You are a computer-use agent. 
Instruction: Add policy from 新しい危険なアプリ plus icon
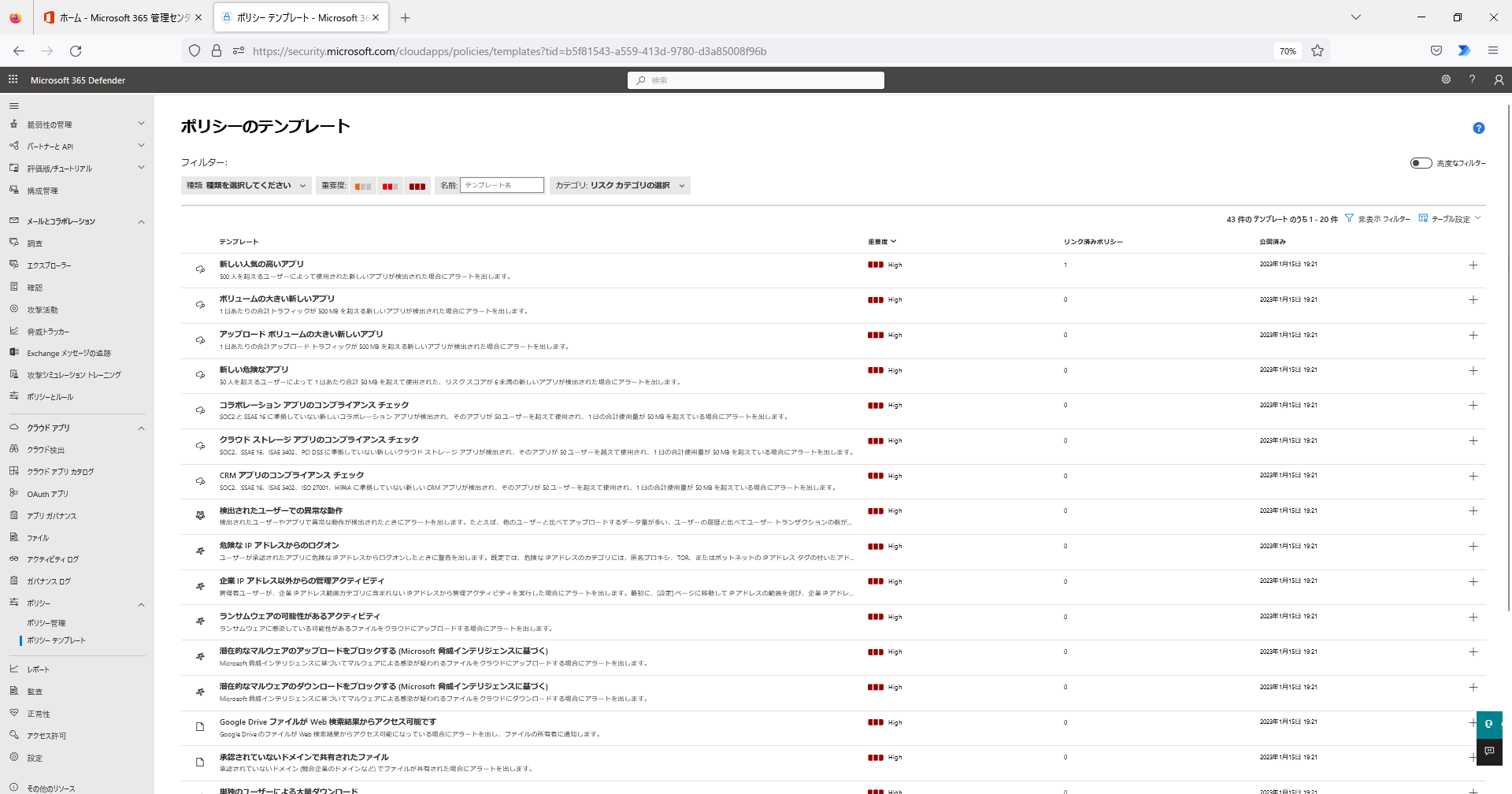click(1473, 371)
